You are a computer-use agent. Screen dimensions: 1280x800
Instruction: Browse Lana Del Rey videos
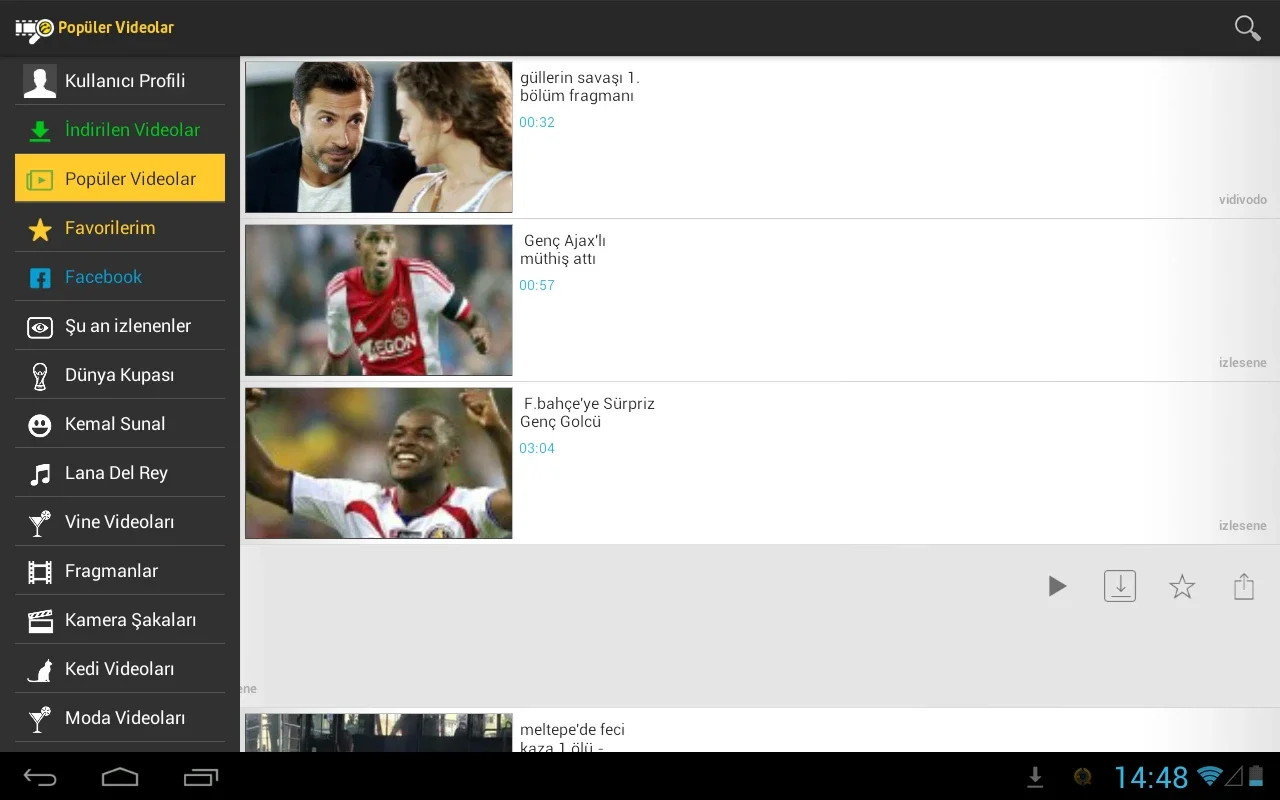[120, 473]
